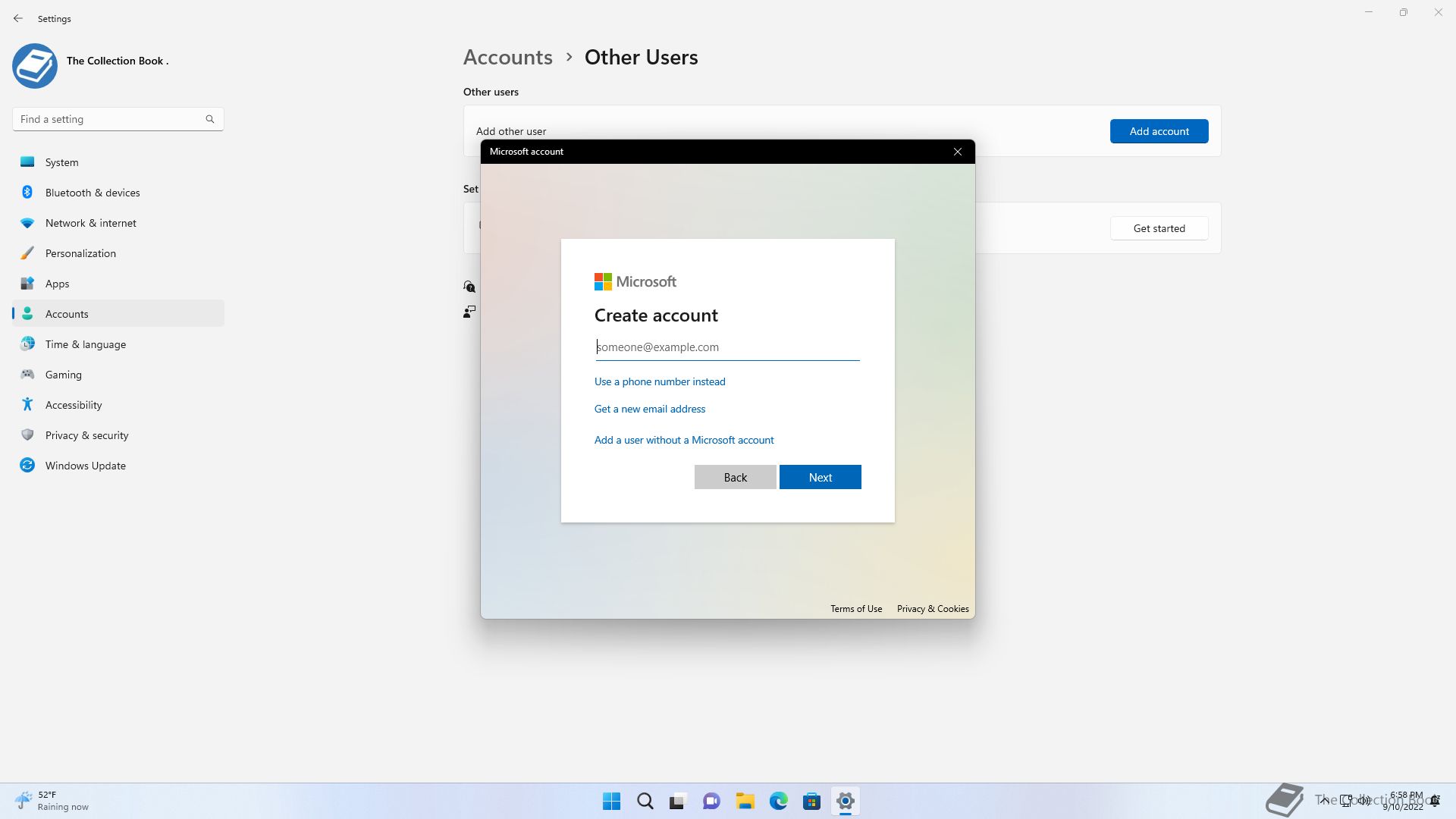This screenshot has height=819, width=1456.
Task: Launch Microsoft Edge from the taskbar
Action: click(778, 801)
